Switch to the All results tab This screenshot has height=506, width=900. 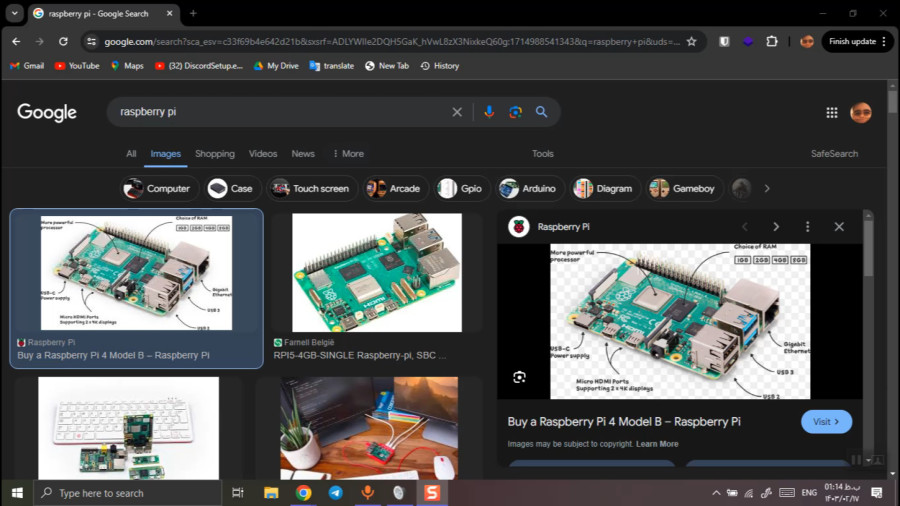pos(131,154)
